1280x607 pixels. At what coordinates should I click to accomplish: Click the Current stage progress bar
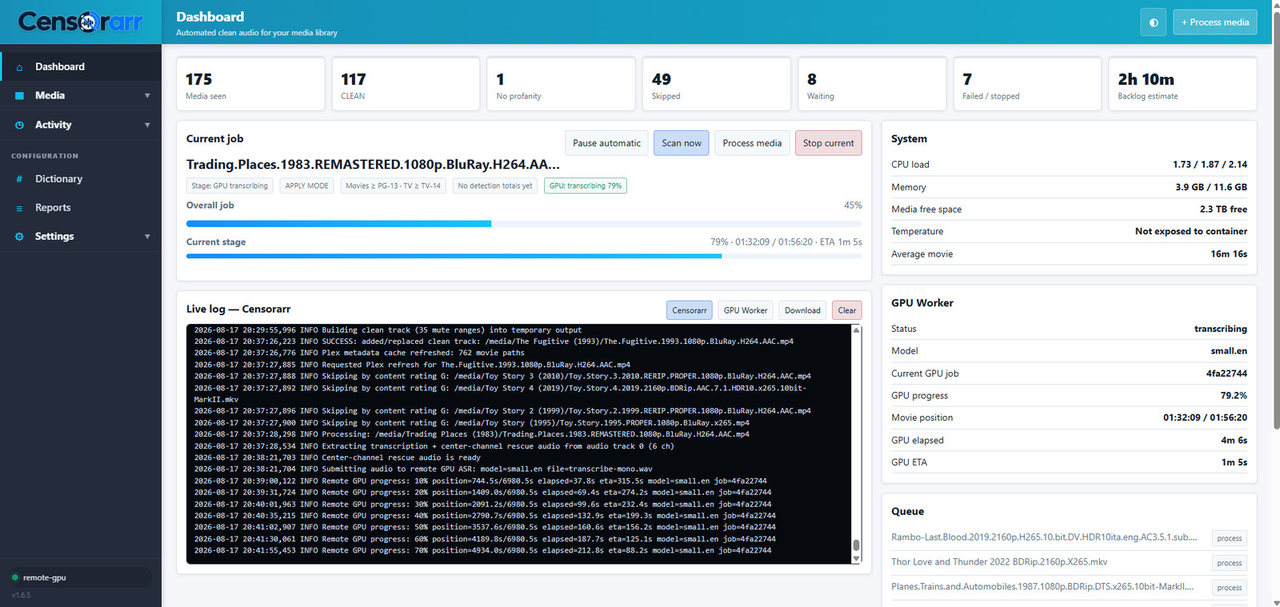(524, 256)
